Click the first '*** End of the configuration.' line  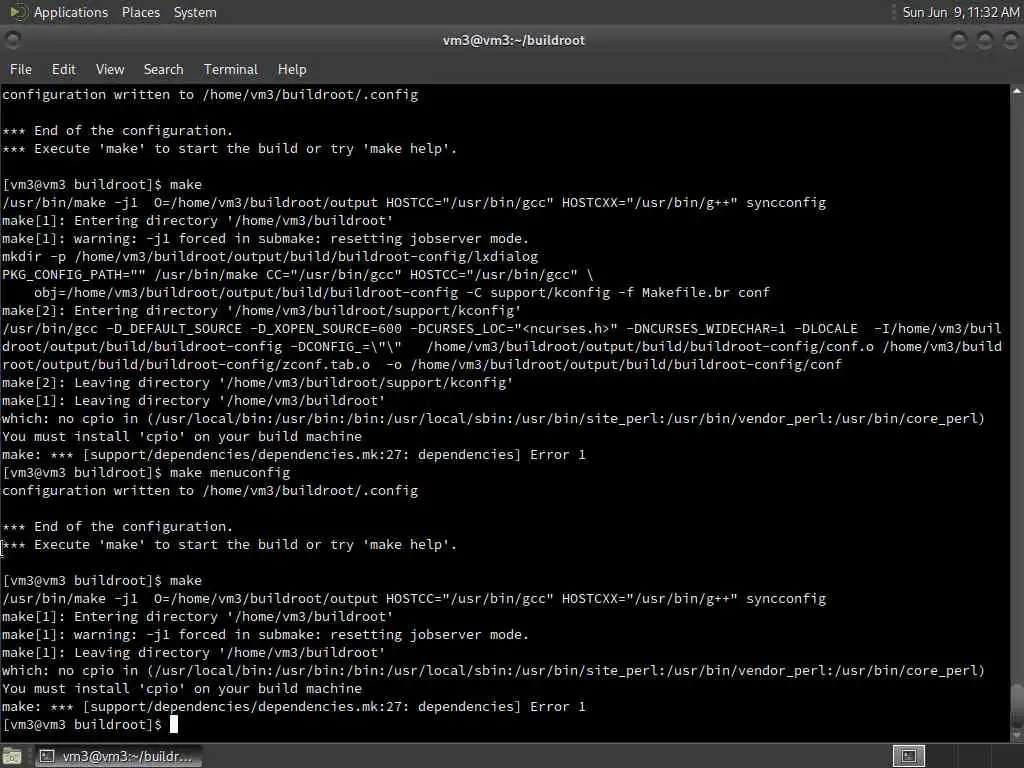tap(118, 130)
